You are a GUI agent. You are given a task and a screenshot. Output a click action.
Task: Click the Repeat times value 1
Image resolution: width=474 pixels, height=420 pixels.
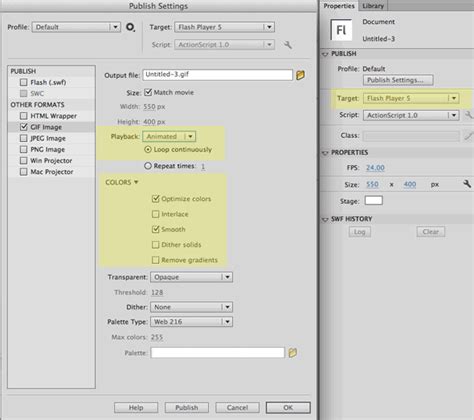point(203,166)
